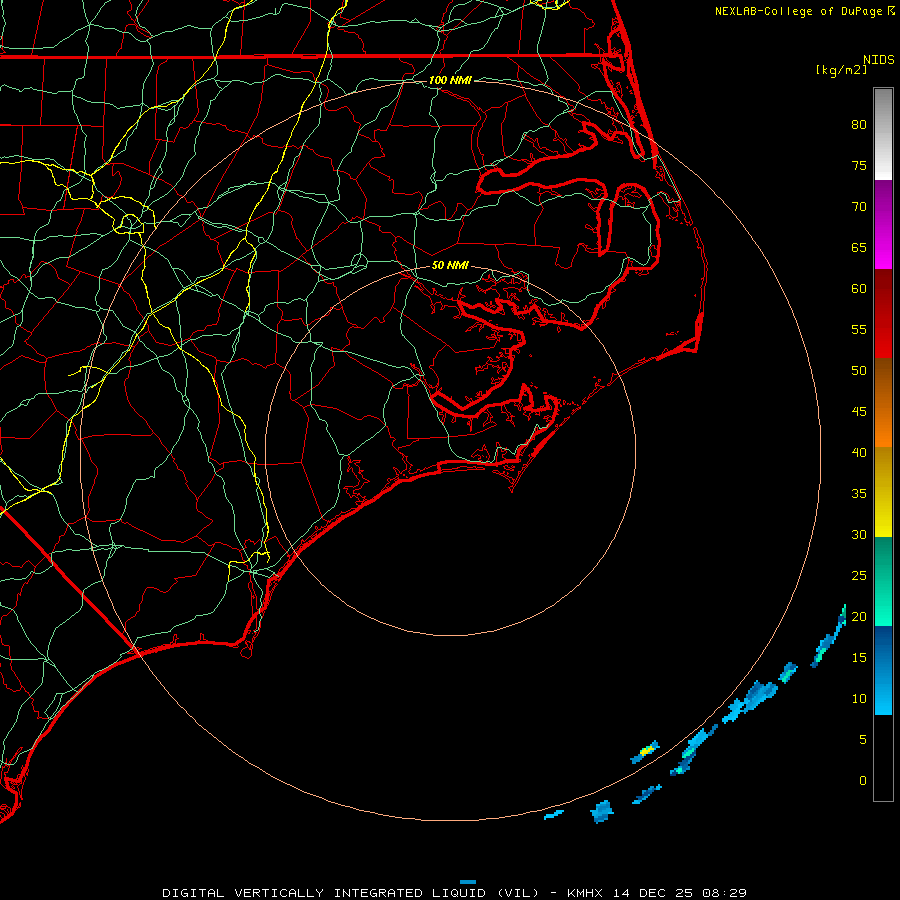Viewport: 900px width, 900px height.
Task: Click the "NEXLAB-College of DuPage" label
Action: click(798, 11)
